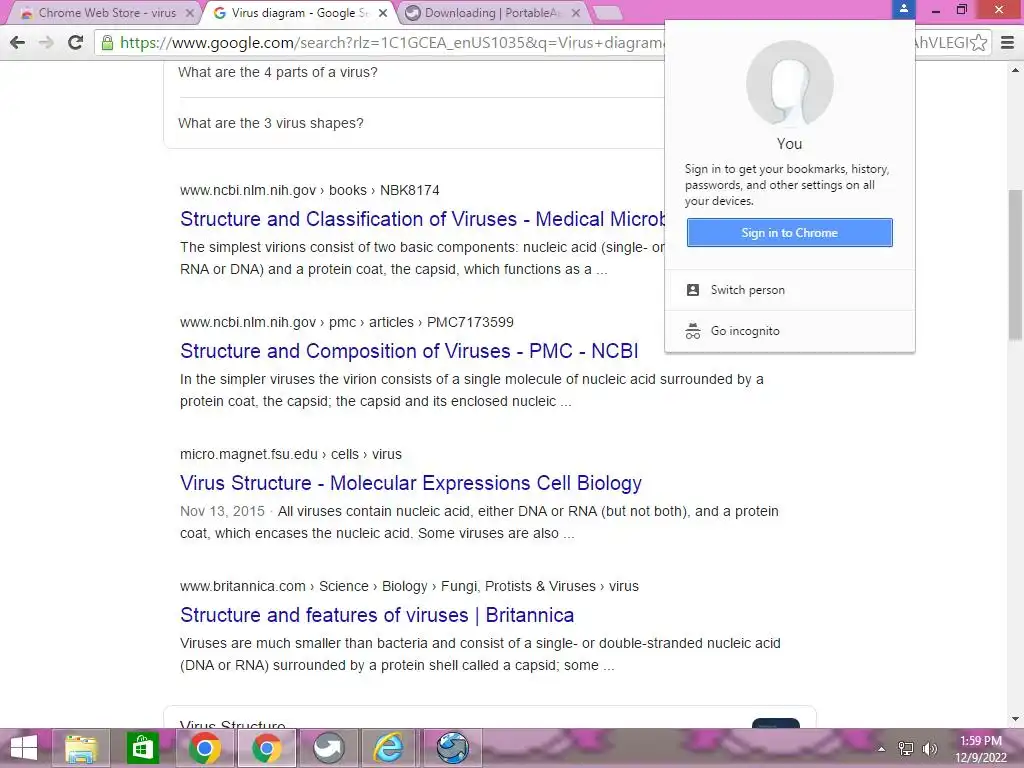Click www.britannica.com Science Biology breadcrumb

[x=409, y=586]
